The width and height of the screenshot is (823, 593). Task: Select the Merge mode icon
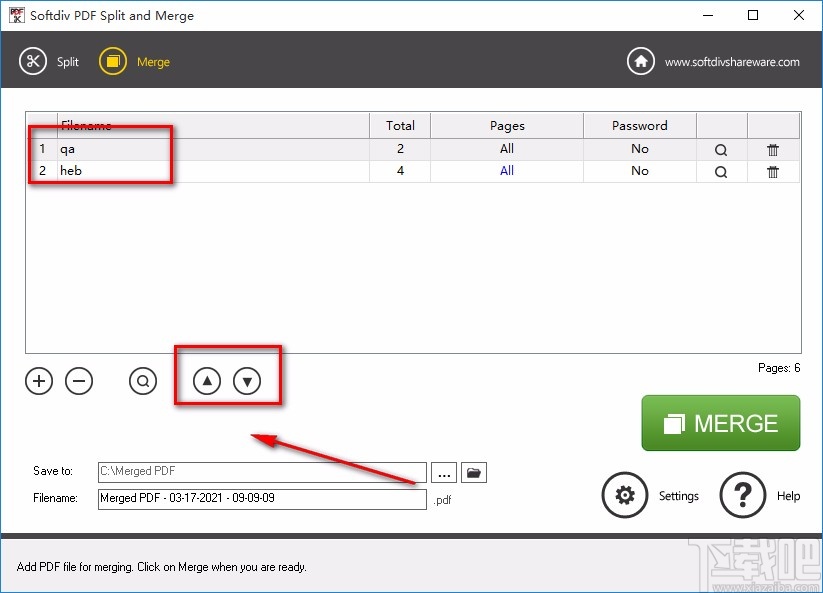point(113,61)
